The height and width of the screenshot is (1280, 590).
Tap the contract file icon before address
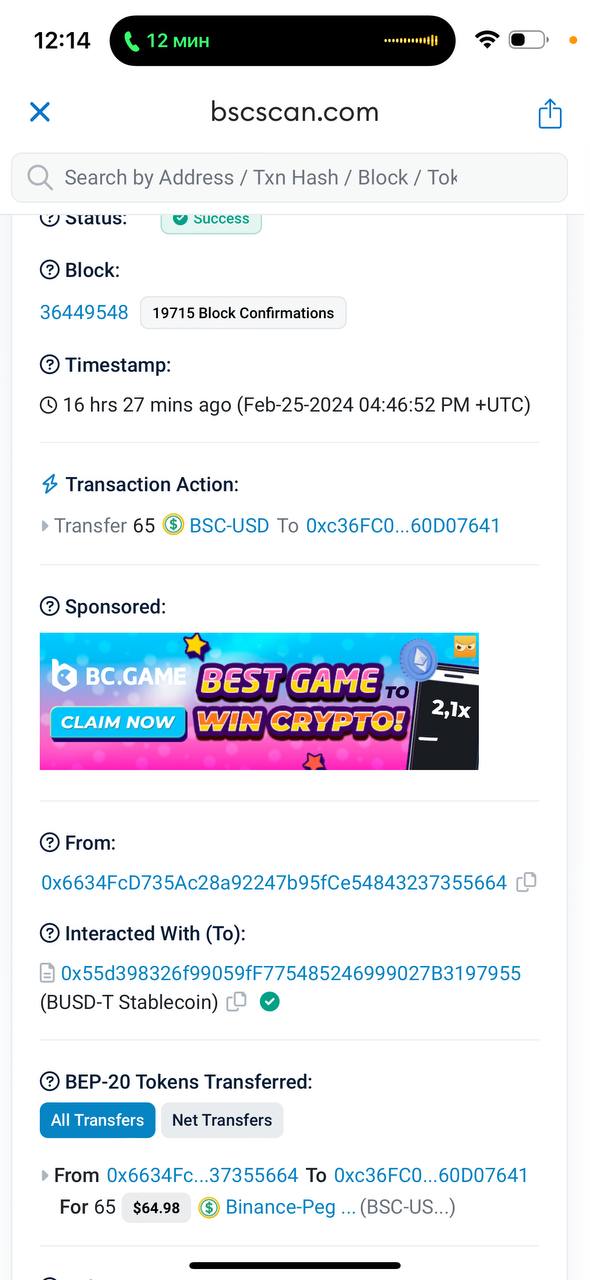click(47, 973)
